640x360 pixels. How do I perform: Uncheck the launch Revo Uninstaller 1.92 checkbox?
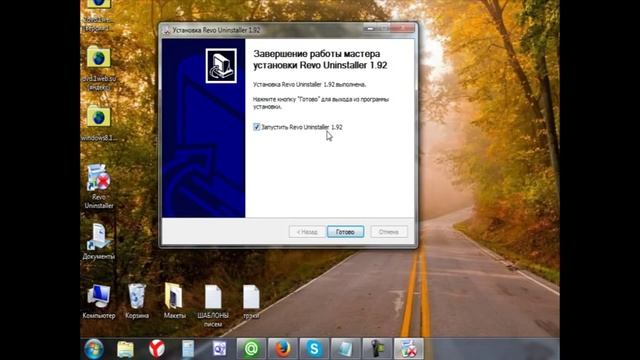click(257, 127)
